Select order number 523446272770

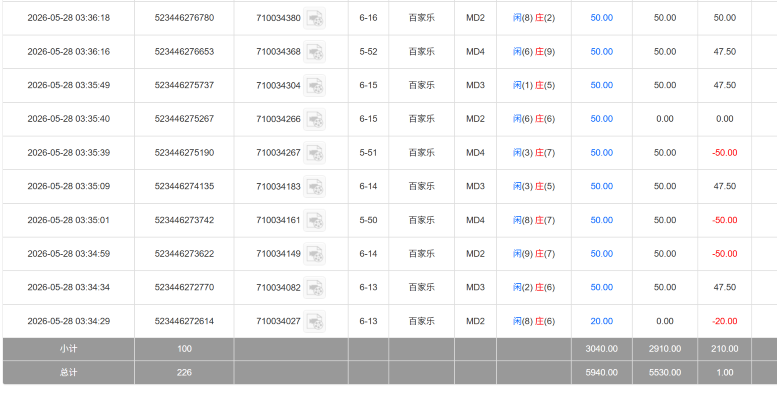point(184,287)
